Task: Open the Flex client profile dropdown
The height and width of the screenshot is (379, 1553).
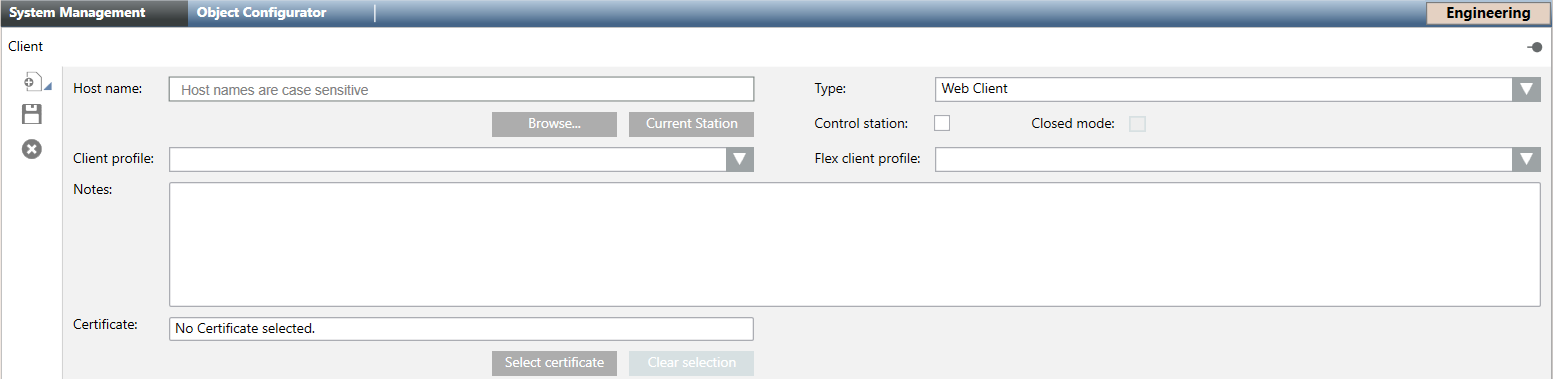Action: pyautogui.click(x=1238, y=160)
